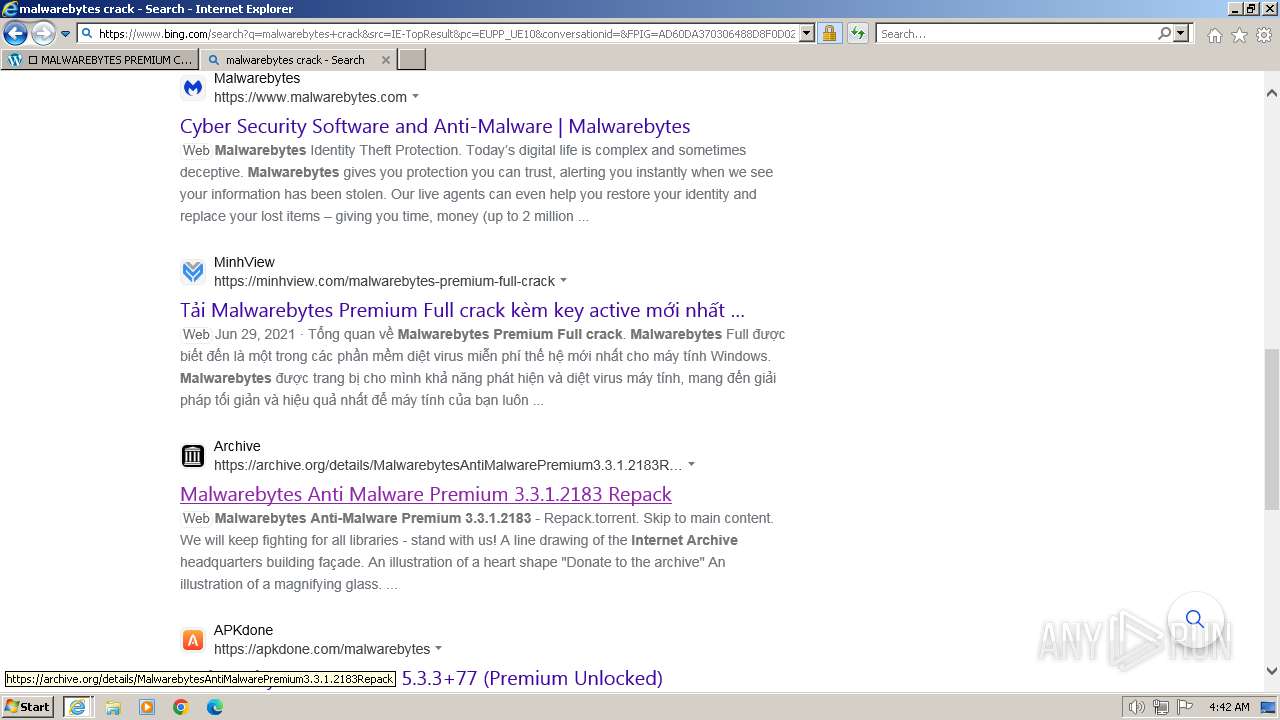
Task: Close the malwarebytes crack search tab
Action: tap(386, 60)
